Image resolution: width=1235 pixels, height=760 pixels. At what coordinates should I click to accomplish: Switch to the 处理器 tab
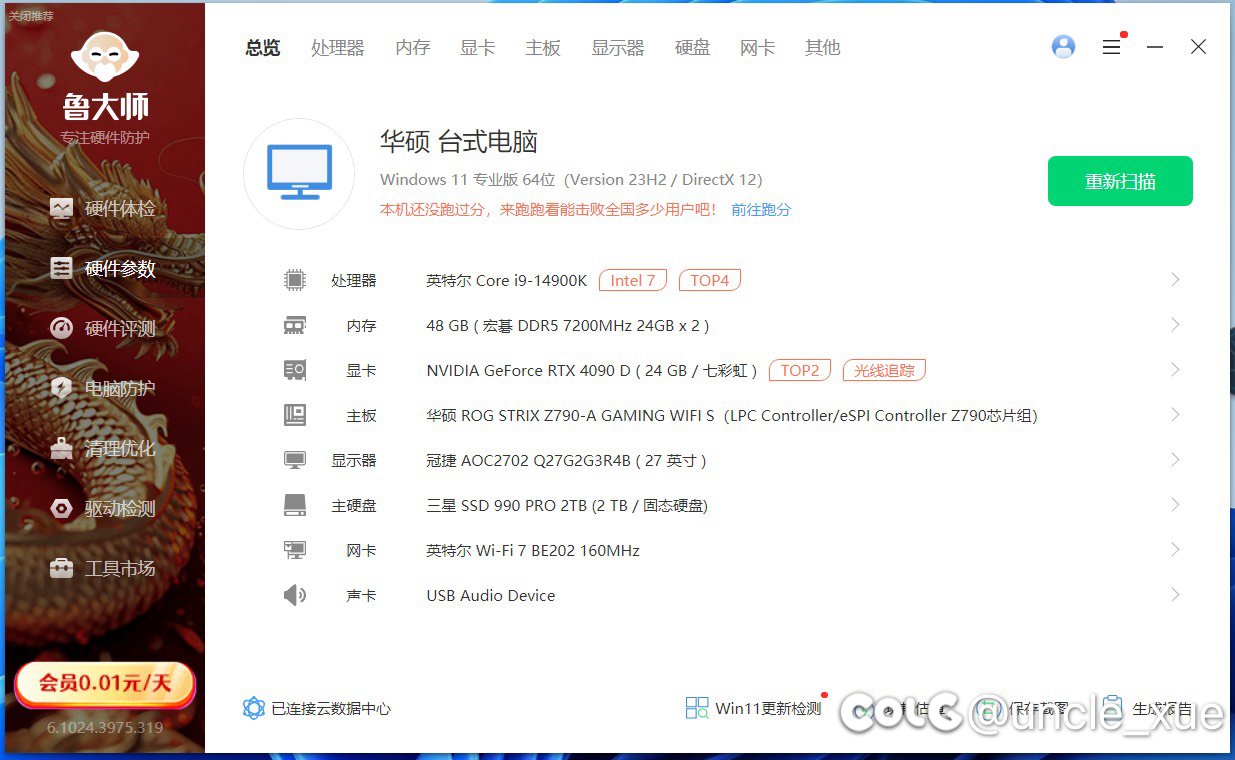coord(338,48)
